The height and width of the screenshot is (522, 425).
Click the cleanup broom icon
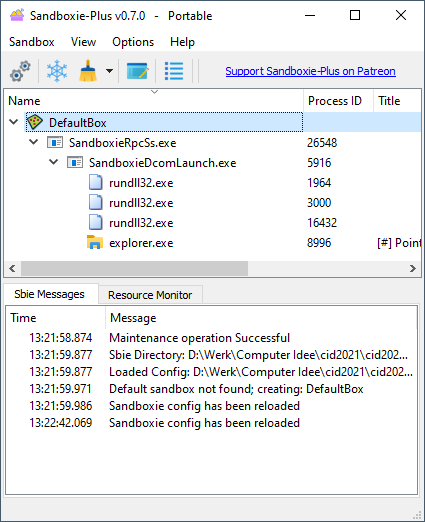[88, 71]
